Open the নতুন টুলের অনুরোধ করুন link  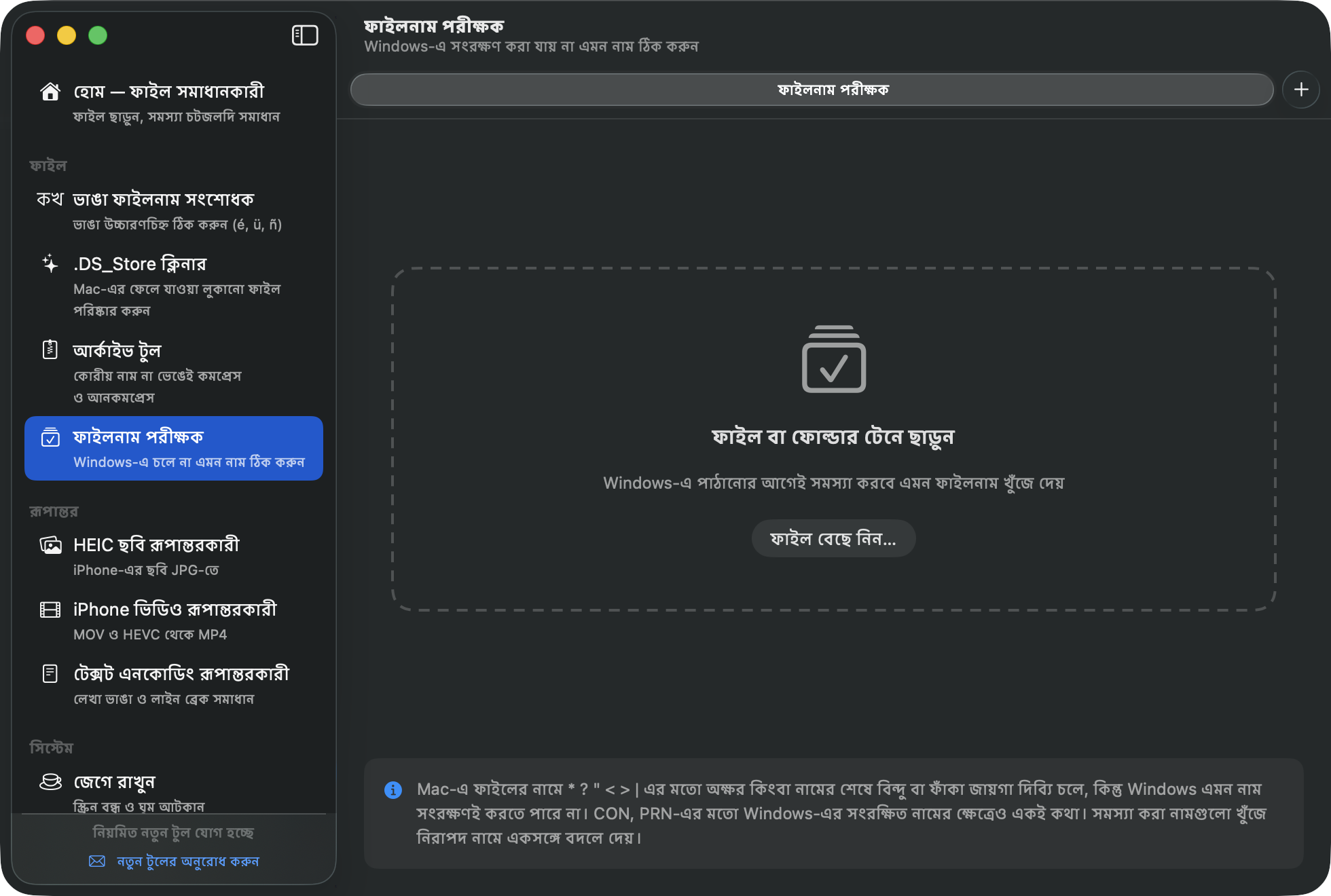pyautogui.click(x=187, y=861)
